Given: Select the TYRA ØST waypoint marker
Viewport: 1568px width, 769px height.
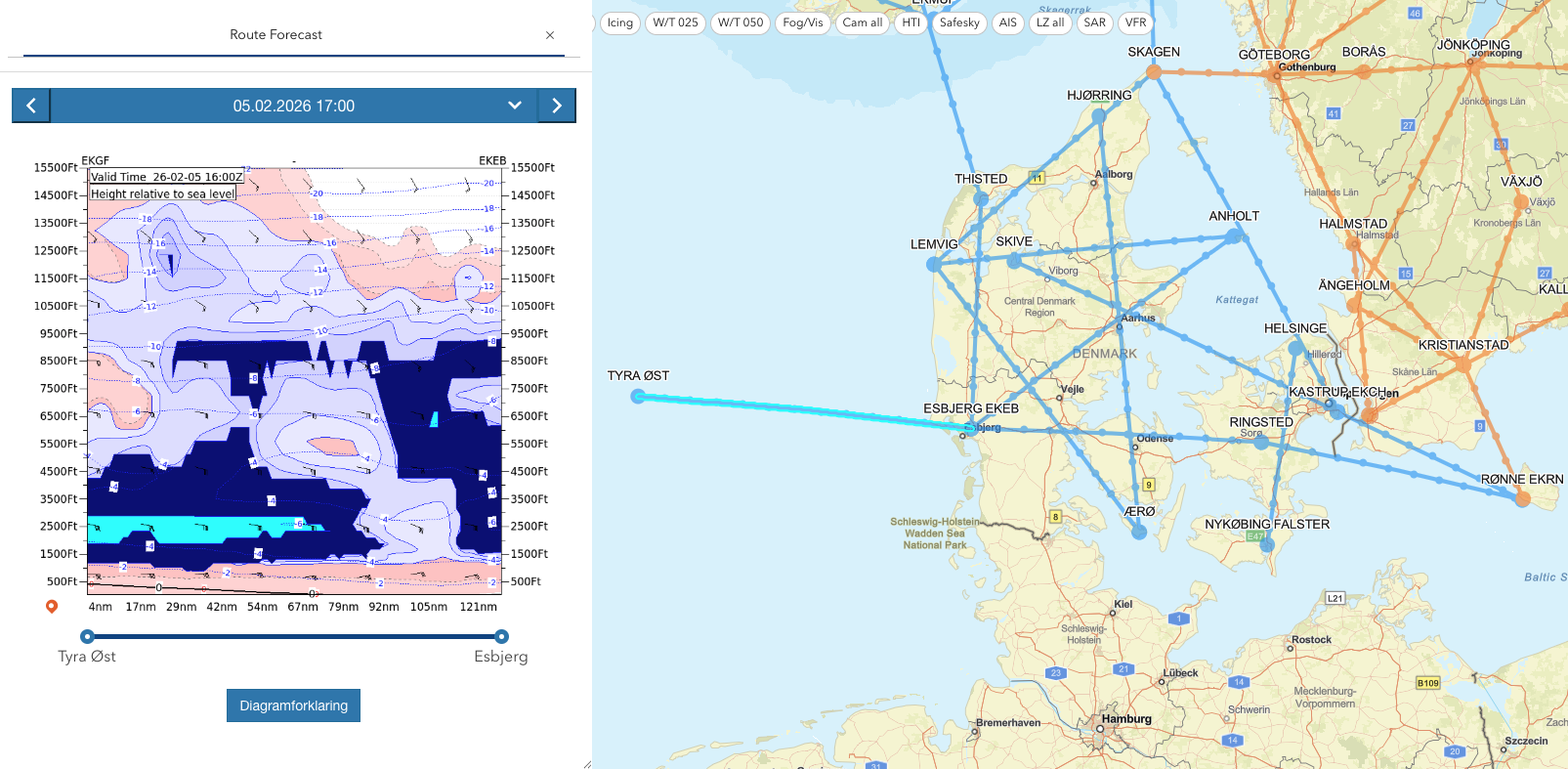Looking at the screenshot, I should 638,396.
